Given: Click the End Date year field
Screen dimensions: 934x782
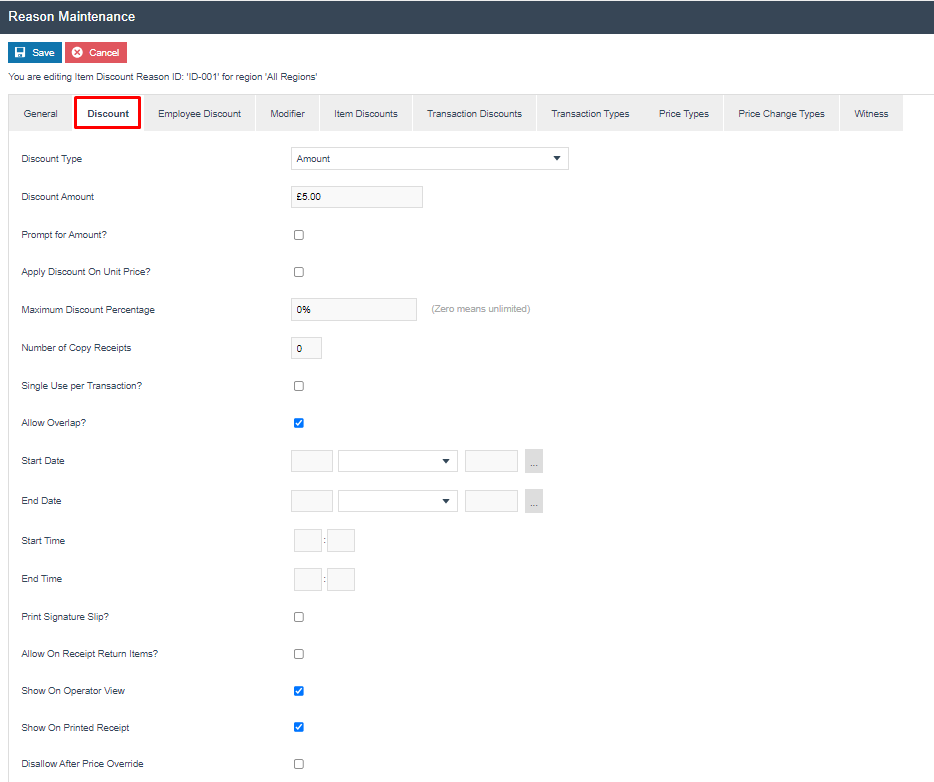Looking at the screenshot, I should pos(491,501).
